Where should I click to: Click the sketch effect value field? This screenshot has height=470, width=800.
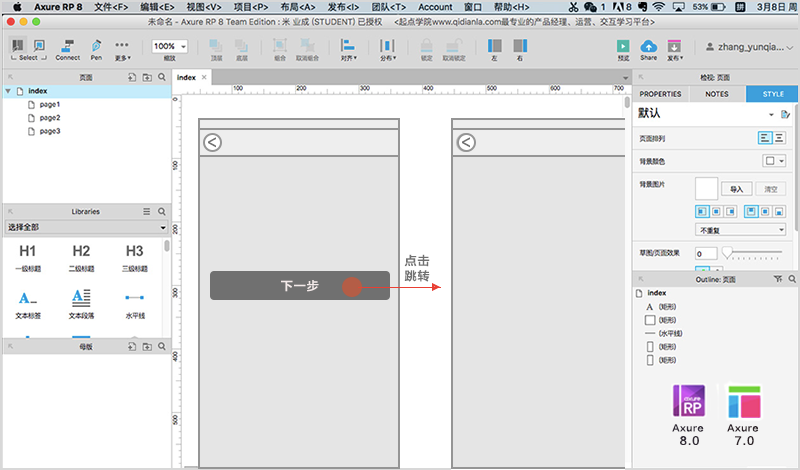point(706,254)
